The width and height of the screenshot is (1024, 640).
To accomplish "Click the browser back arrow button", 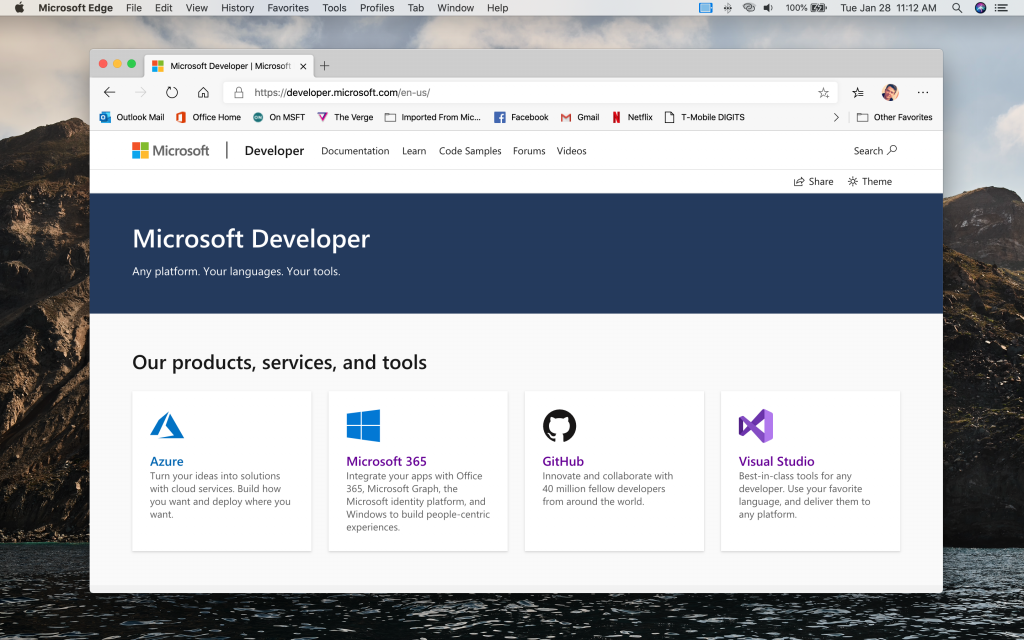I will pyautogui.click(x=110, y=92).
